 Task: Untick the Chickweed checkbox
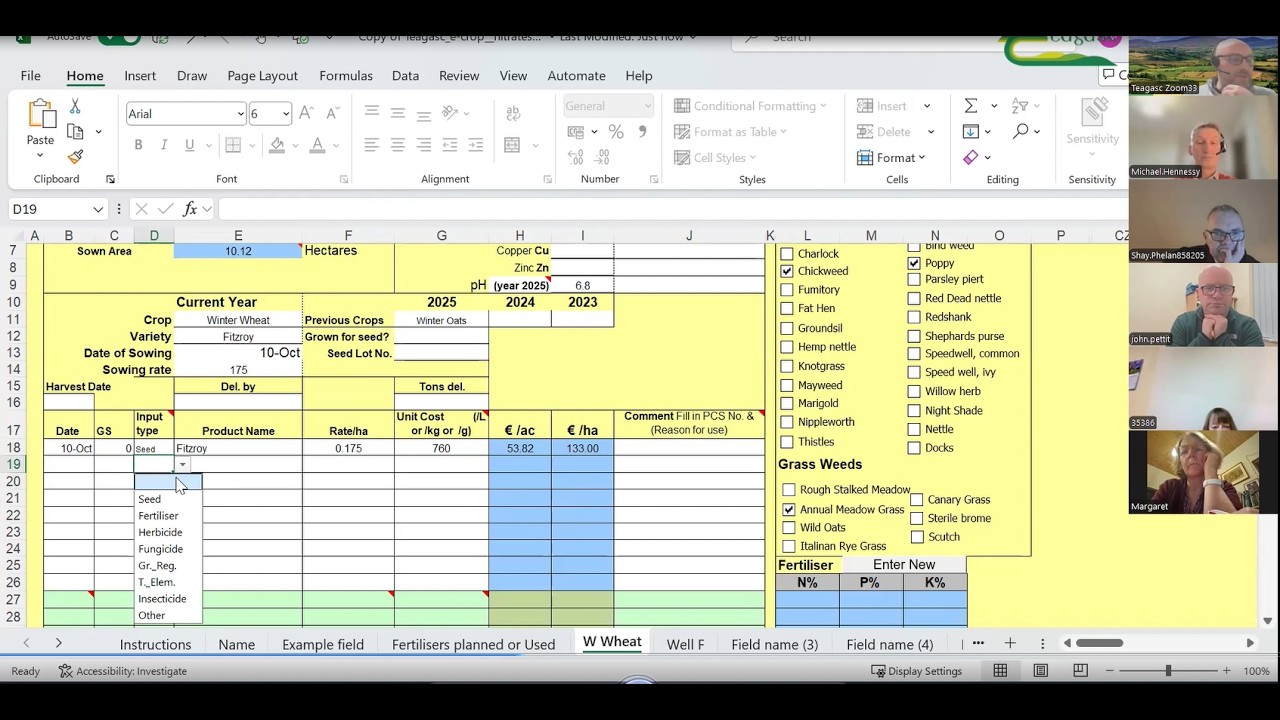click(787, 271)
